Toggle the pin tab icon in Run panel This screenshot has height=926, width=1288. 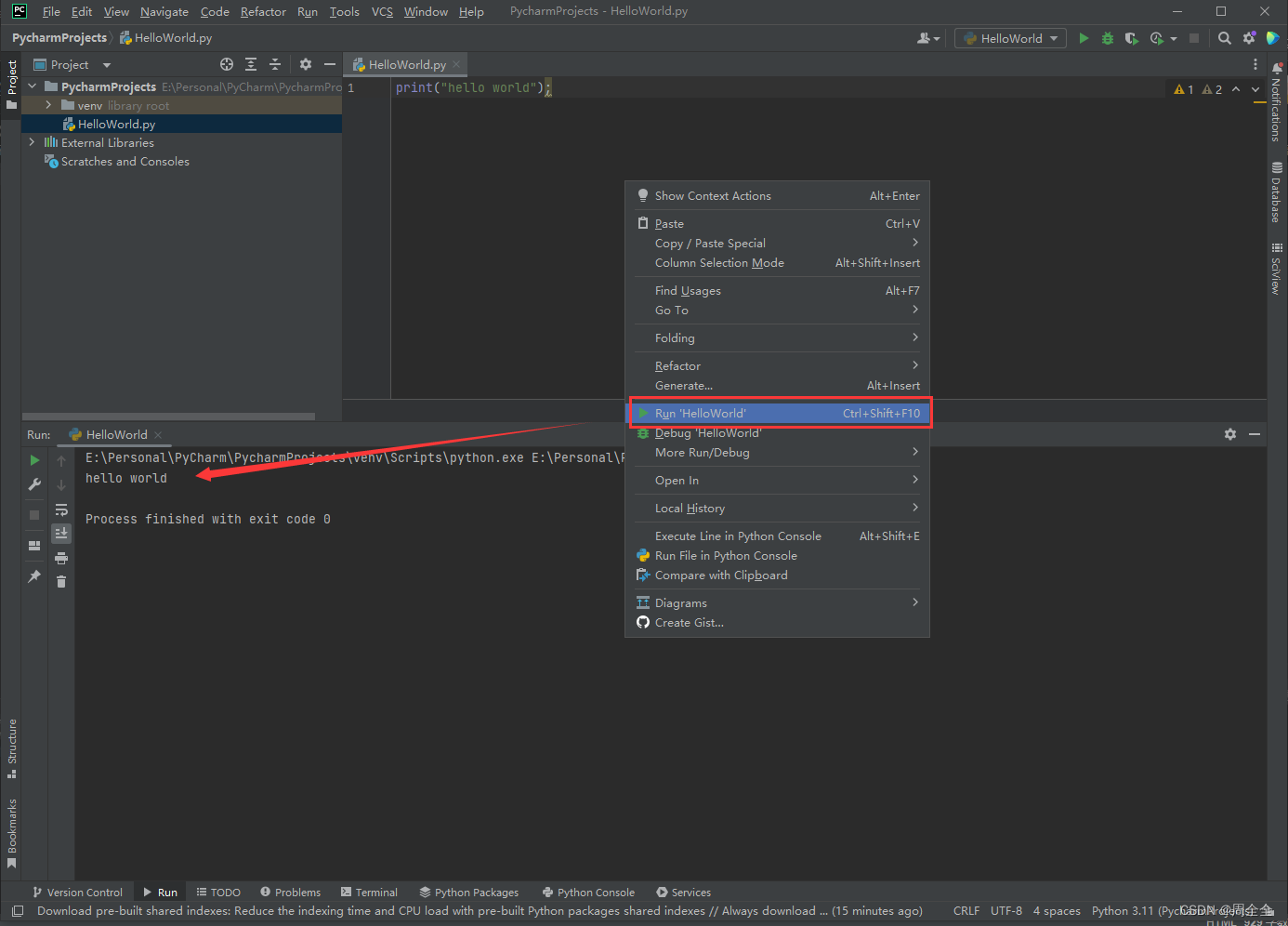coord(34,576)
